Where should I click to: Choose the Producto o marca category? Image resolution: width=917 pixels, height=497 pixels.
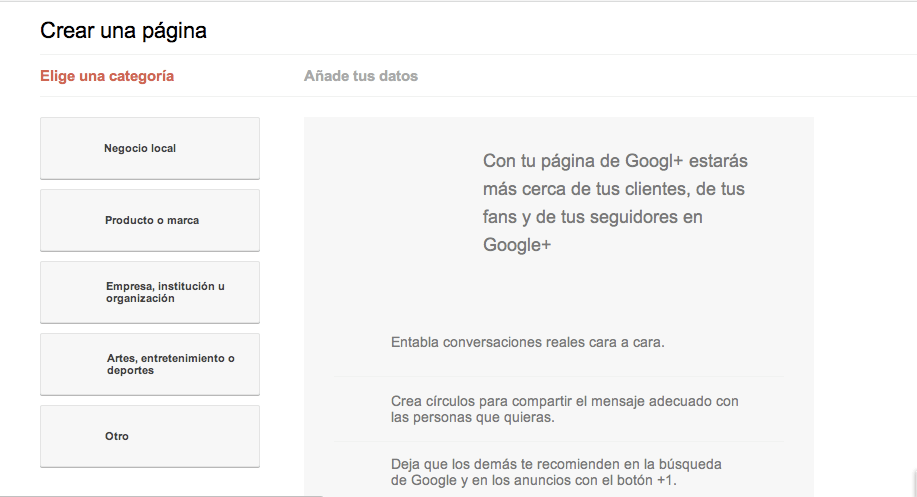149,221
